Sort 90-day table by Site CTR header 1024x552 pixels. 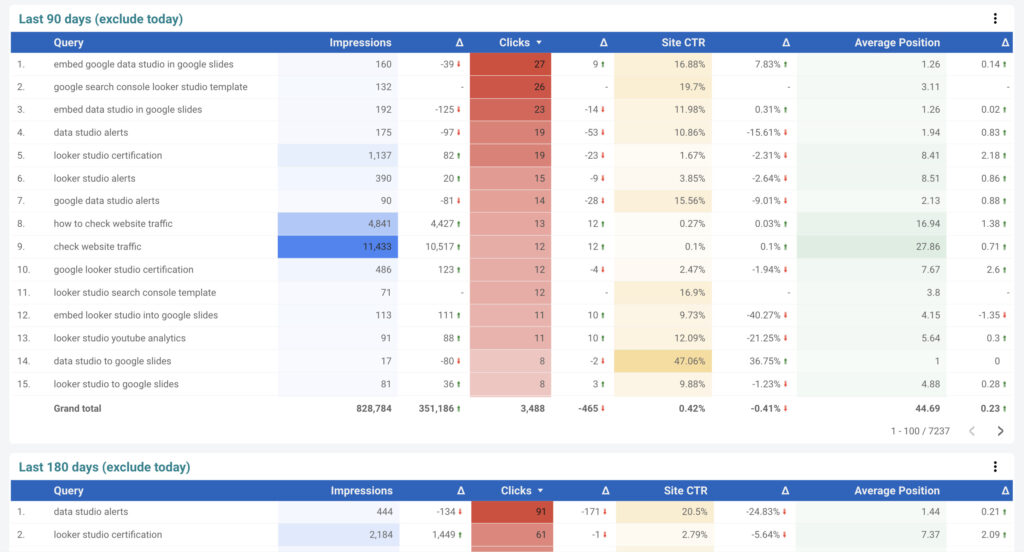683,42
